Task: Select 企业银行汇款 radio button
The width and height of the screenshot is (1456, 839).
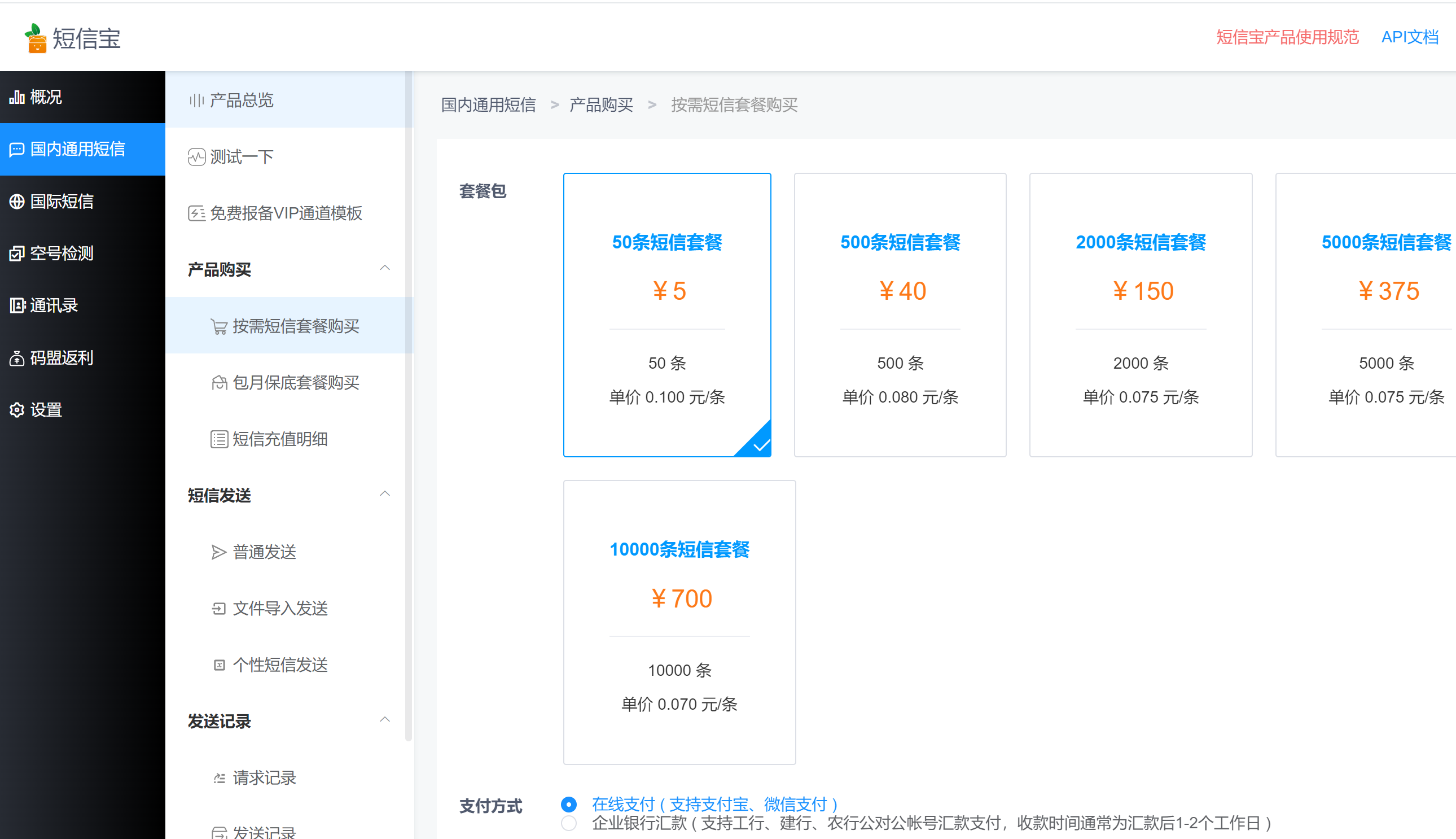Action: [568, 823]
